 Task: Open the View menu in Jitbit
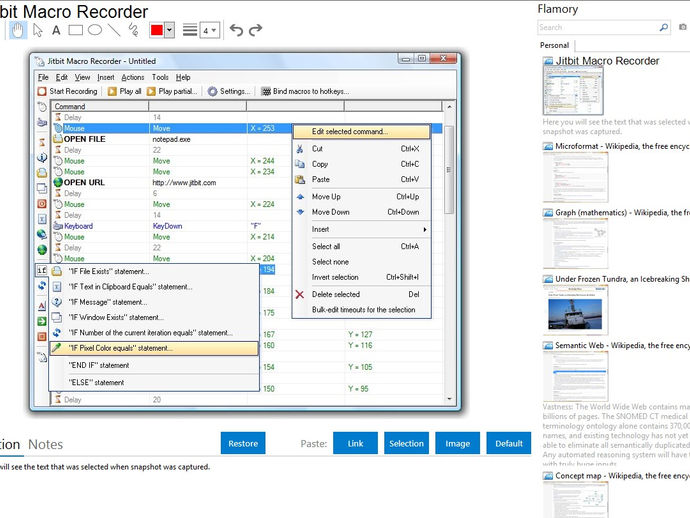[82, 77]
